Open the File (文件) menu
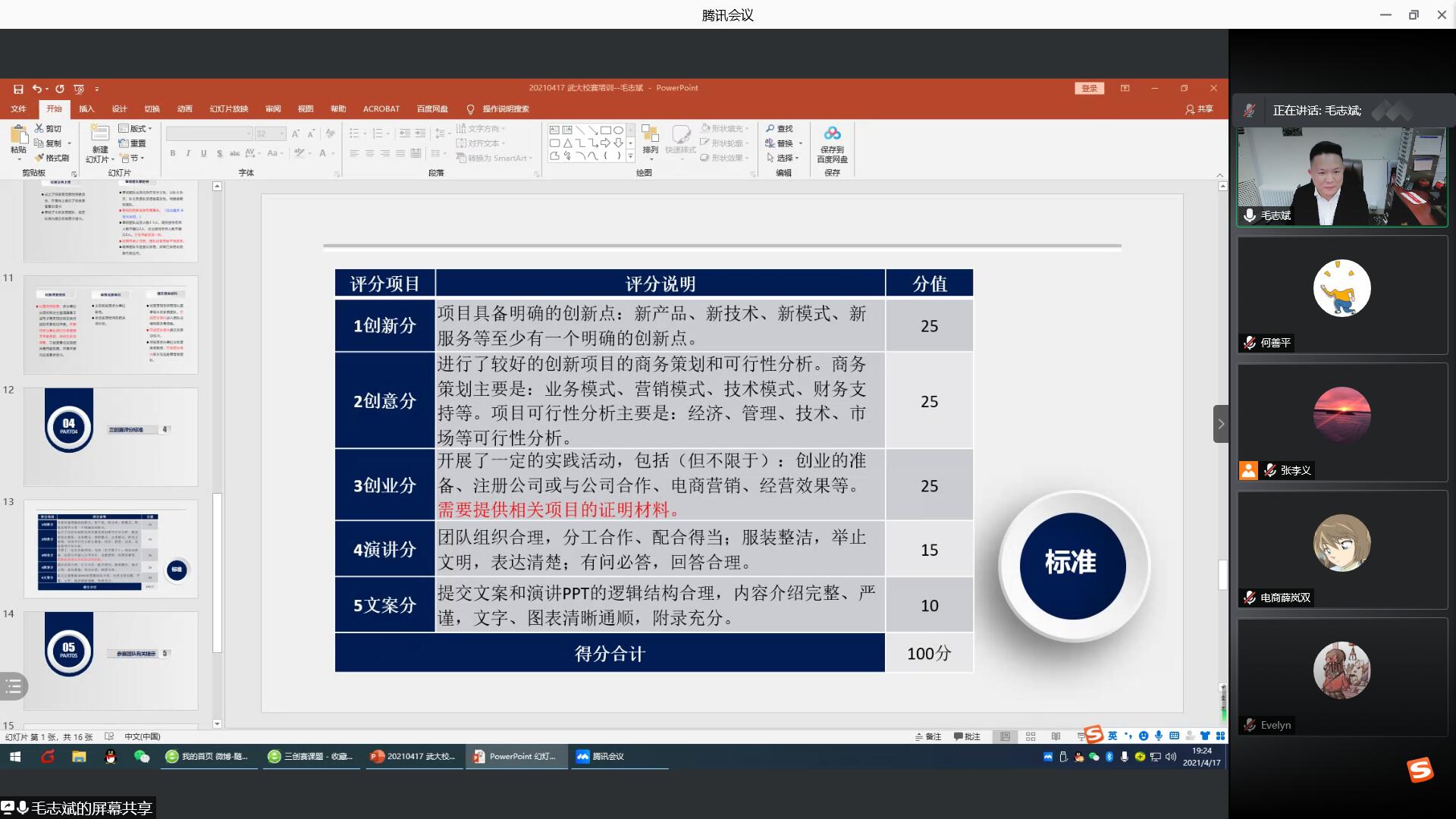1456x819 pixels. point(18,109)
